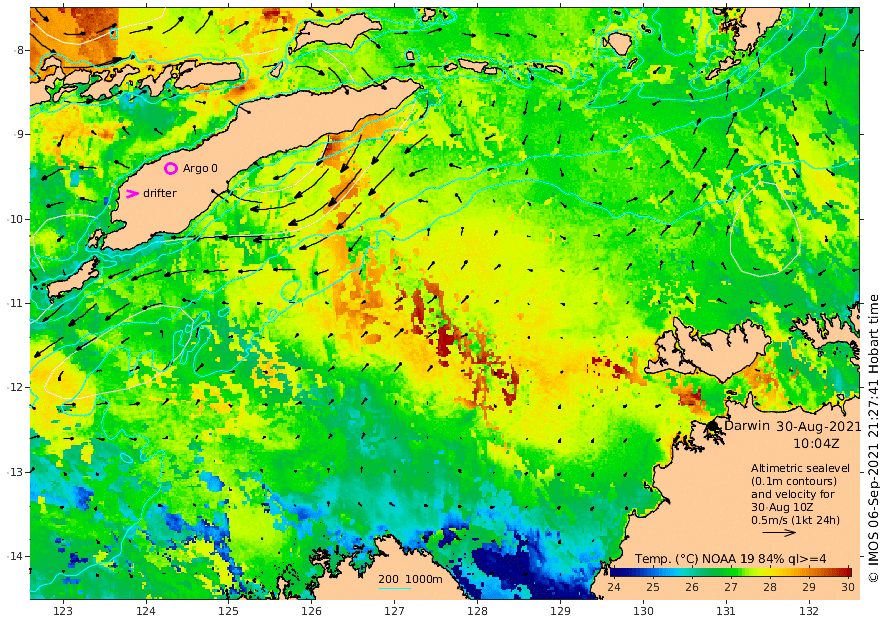Click the '25' color bar tick label
This screenshot has height=630, width=880.
click(x=653, y=587)
